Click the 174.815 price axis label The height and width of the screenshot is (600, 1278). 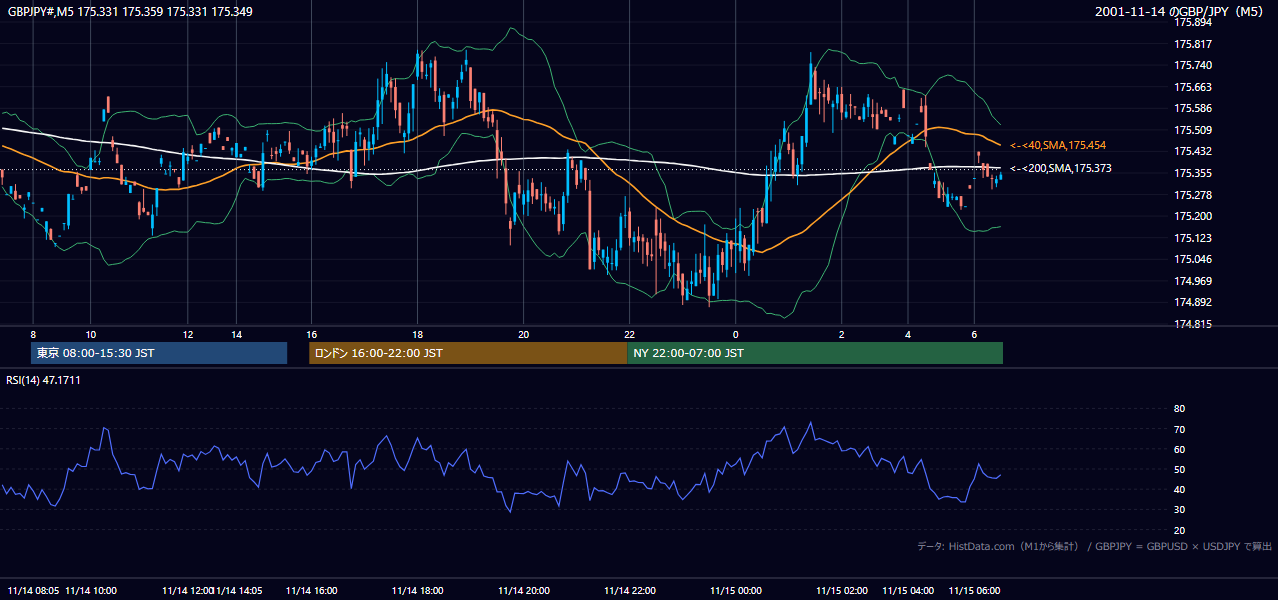(1192, 324)
